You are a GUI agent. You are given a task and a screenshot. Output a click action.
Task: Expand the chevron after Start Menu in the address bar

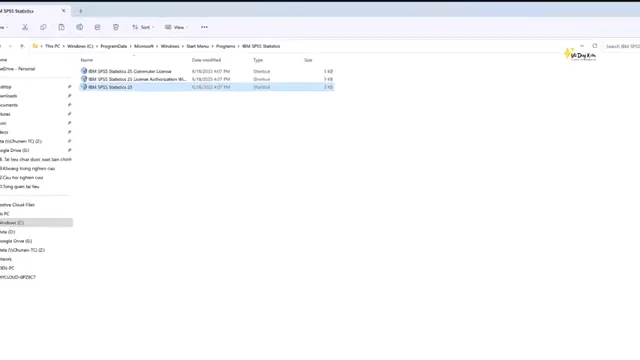tap(212, 46)
